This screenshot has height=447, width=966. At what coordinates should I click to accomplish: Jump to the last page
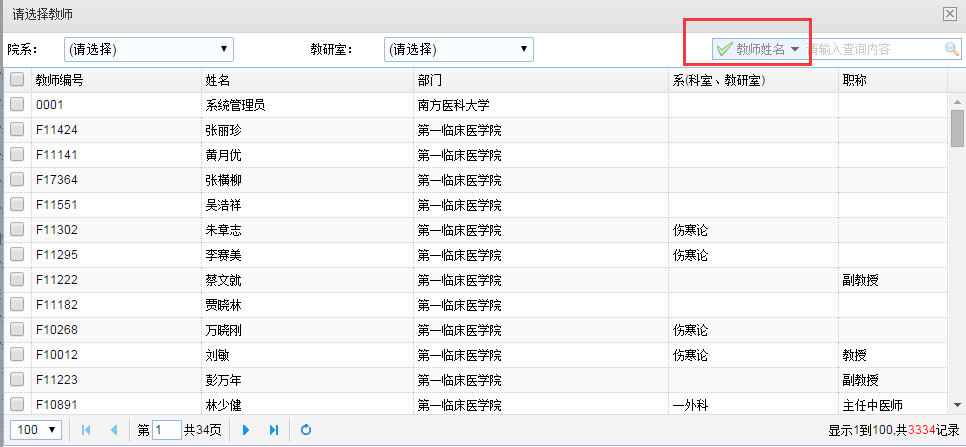[x=273, y=429]
